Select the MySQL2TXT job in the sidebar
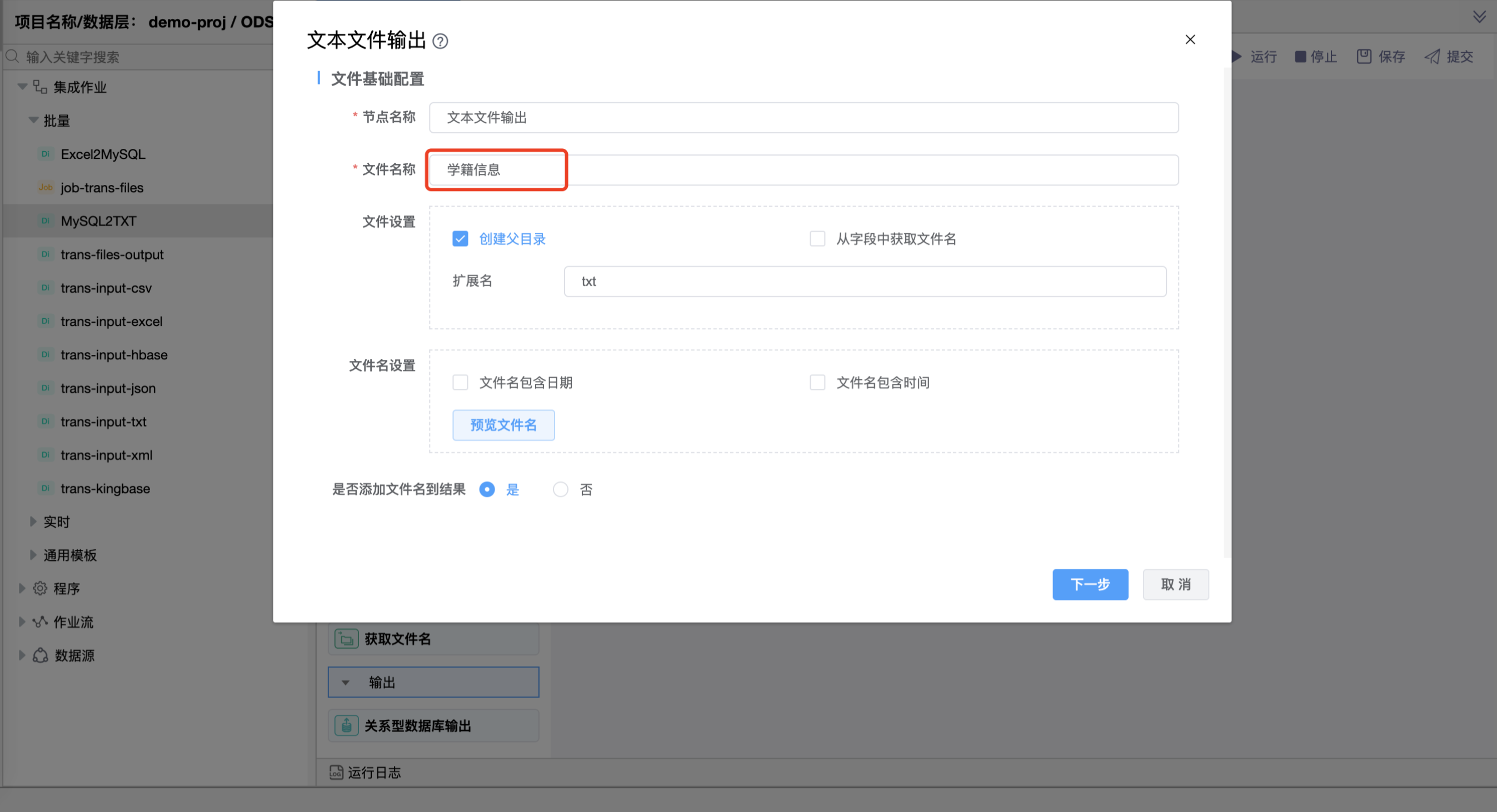The image size is (1497, 812). 98,220
